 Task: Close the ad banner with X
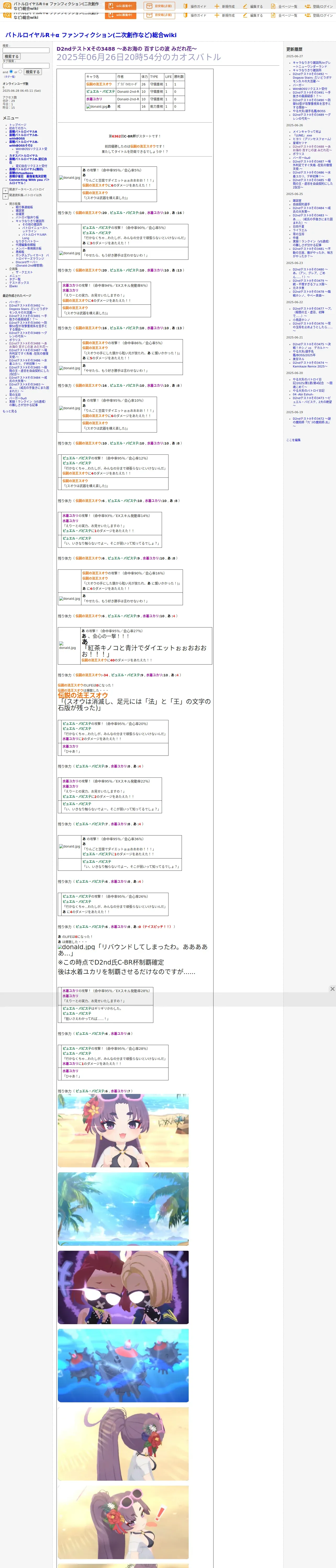coord(332,989)
